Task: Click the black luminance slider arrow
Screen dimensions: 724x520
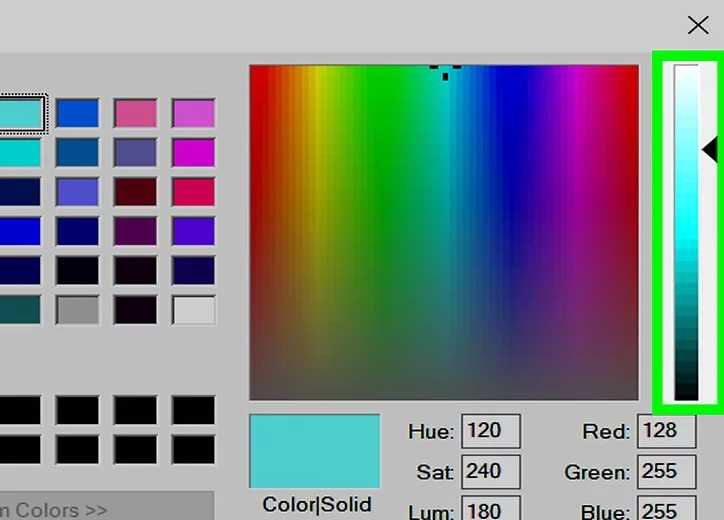Action: (x=710, y=150)
